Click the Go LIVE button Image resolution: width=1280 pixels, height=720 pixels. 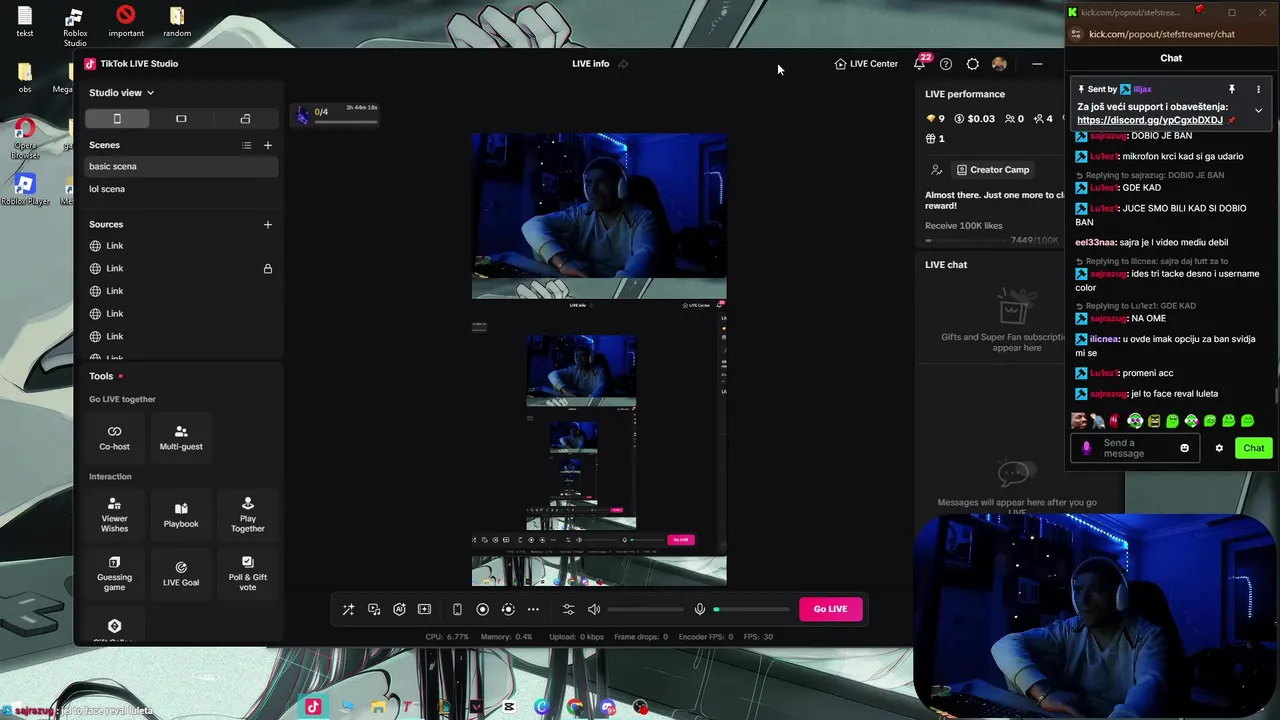point(830,609)
